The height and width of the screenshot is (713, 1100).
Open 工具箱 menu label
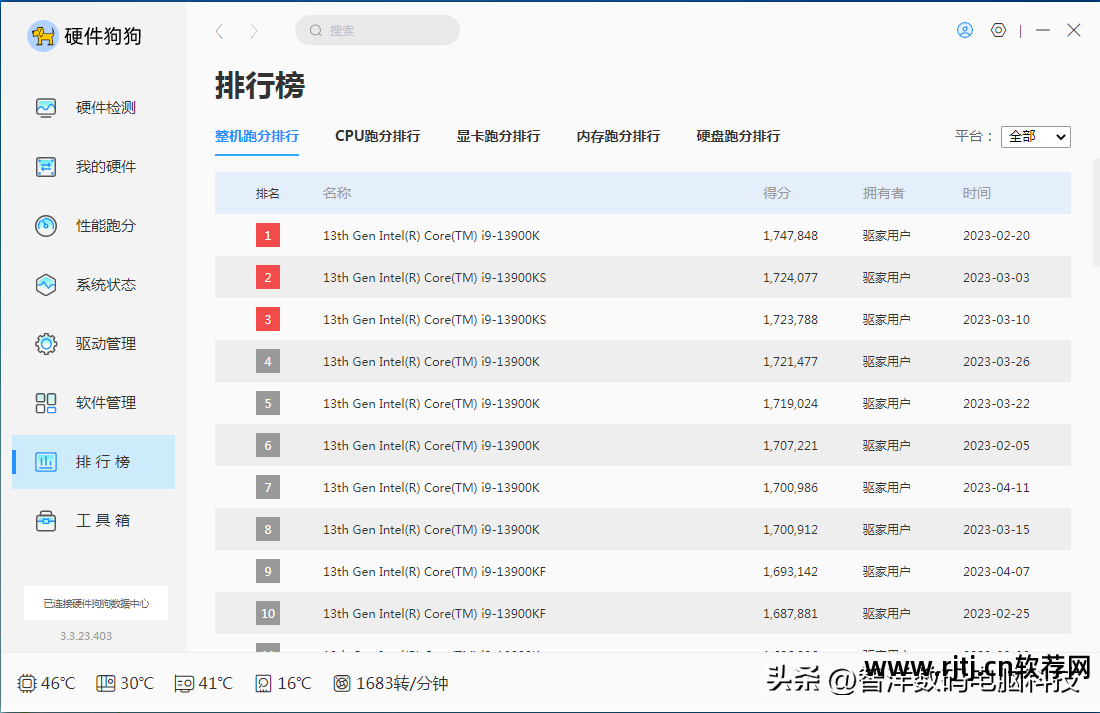(x=103, y=520)
